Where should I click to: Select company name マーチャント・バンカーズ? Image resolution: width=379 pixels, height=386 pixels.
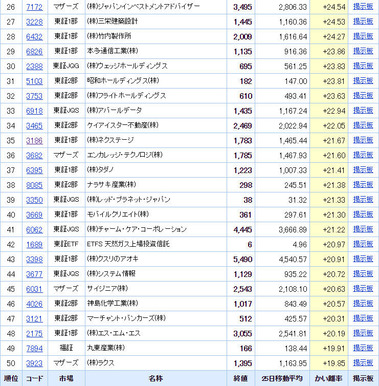pos(126,318)
